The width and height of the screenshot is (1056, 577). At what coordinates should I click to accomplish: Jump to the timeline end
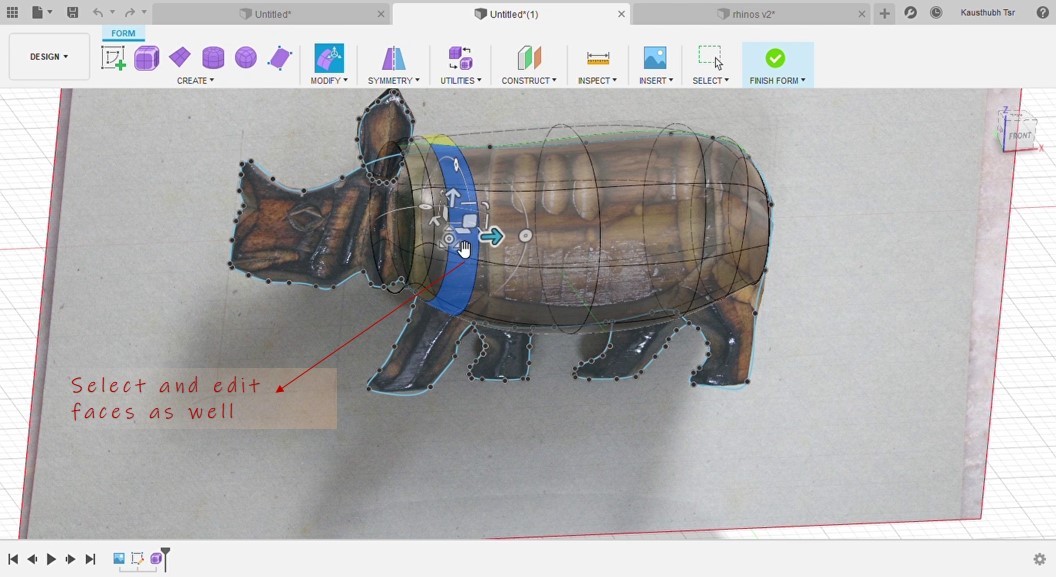90,559
